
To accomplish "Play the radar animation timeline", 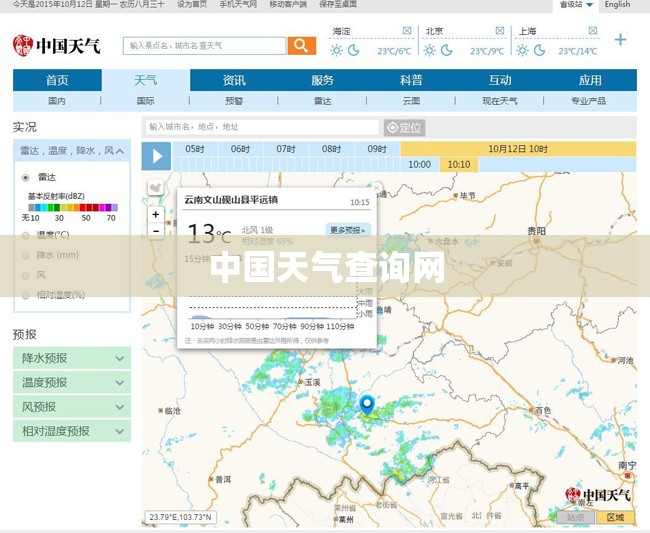I will point(156,156).
